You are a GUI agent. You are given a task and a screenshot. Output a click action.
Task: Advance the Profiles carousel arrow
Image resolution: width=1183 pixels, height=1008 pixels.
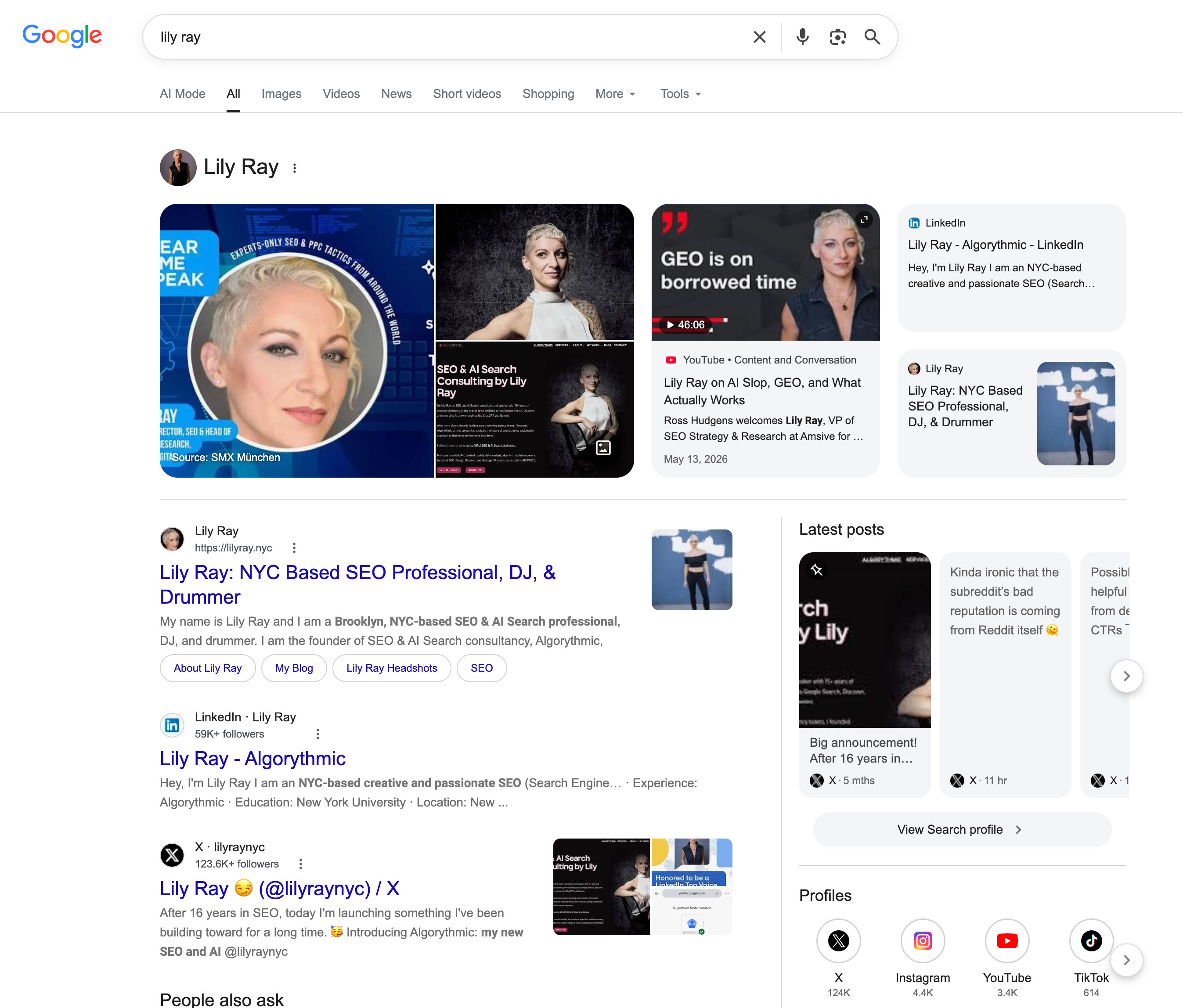coord(1126,960)
